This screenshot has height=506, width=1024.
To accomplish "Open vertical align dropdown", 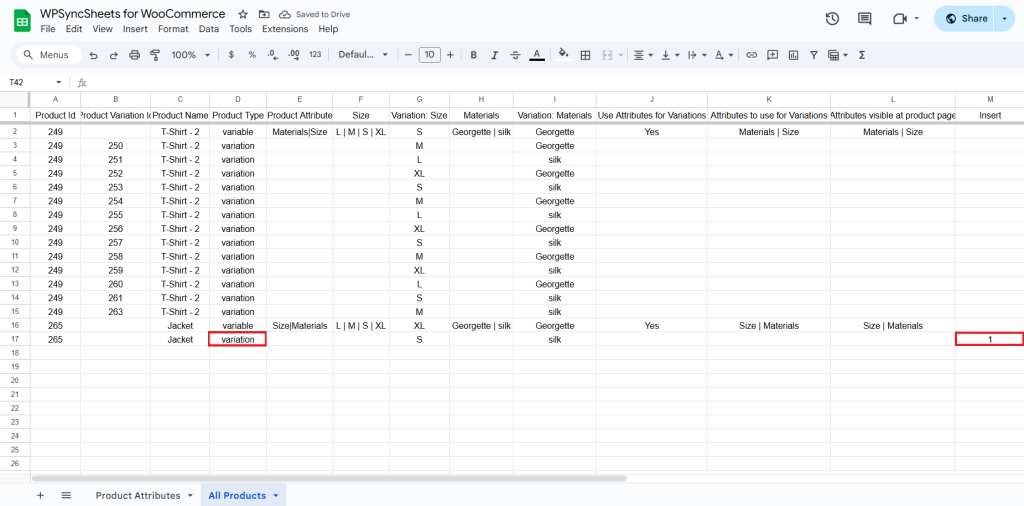I will click(x=671, y=55).
